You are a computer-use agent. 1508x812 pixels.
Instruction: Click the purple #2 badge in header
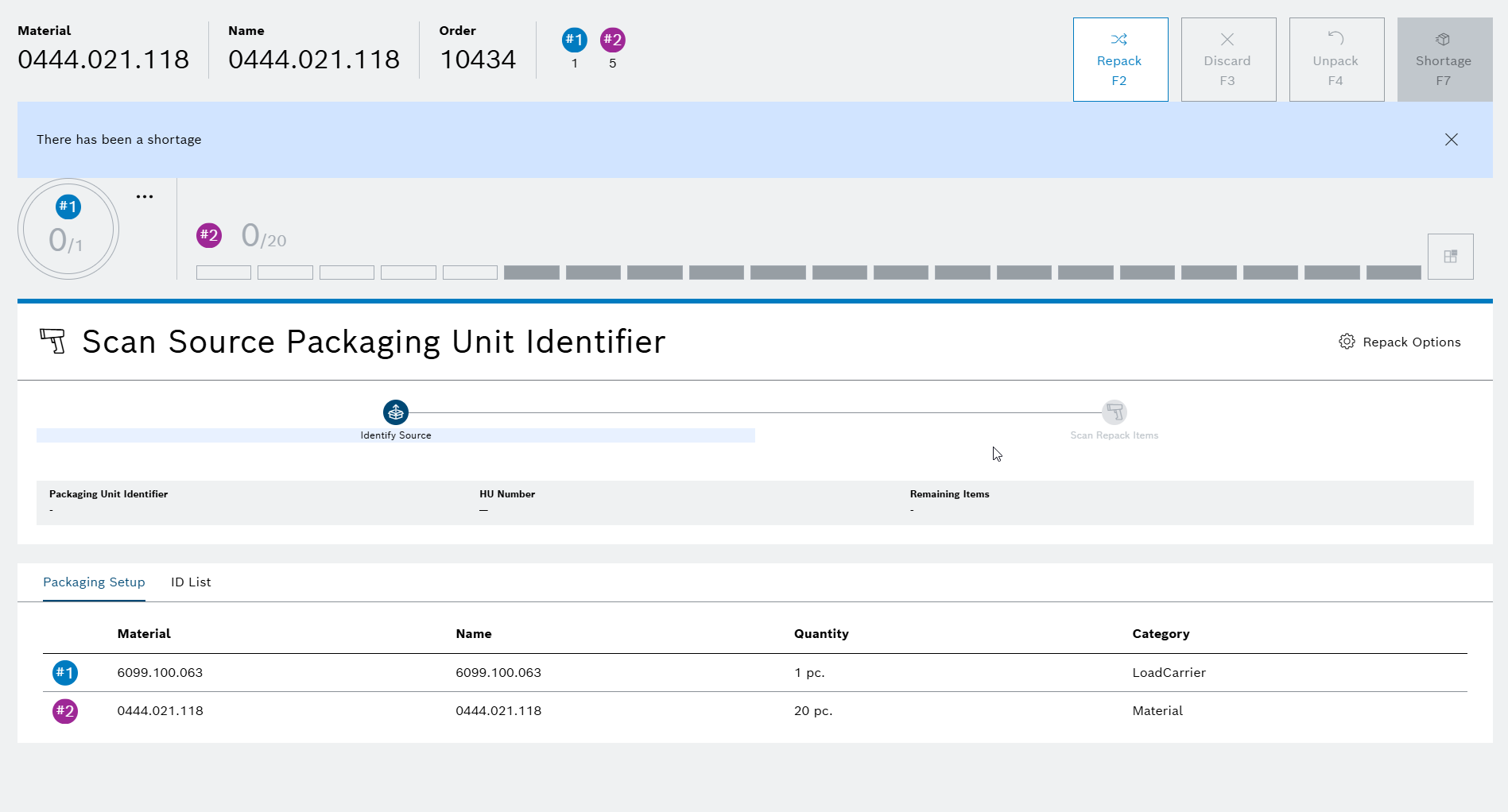612,40
